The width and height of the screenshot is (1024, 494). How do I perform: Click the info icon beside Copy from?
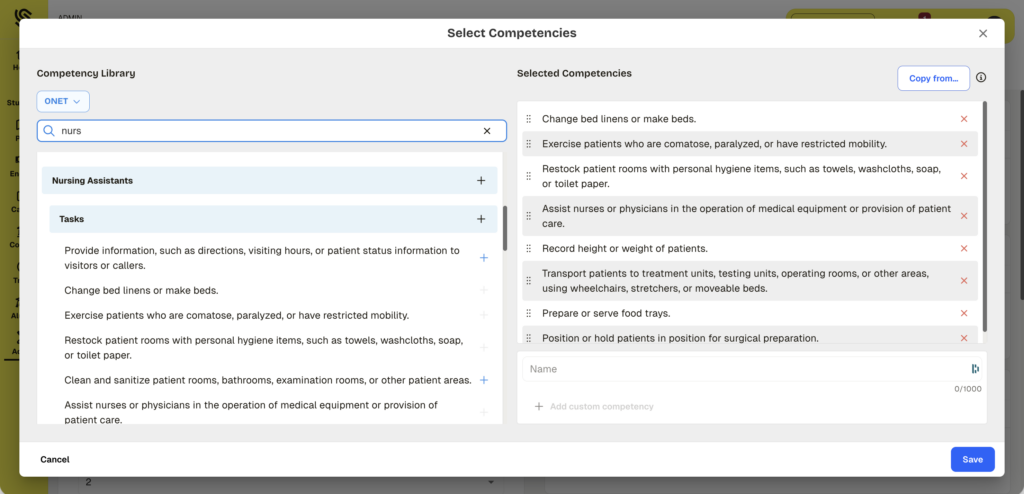[x=981, y=78]
